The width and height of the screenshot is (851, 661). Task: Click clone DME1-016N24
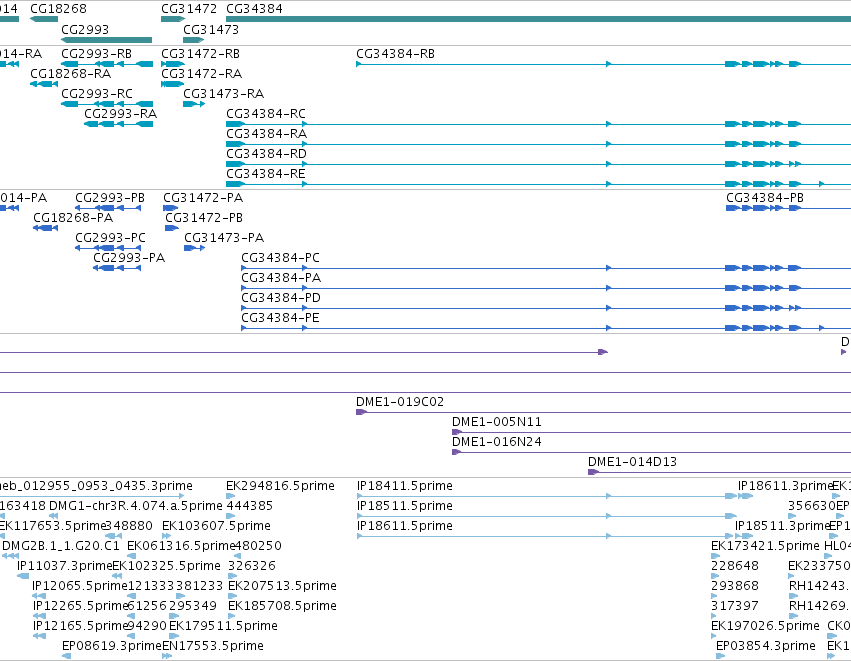[497, 442]
